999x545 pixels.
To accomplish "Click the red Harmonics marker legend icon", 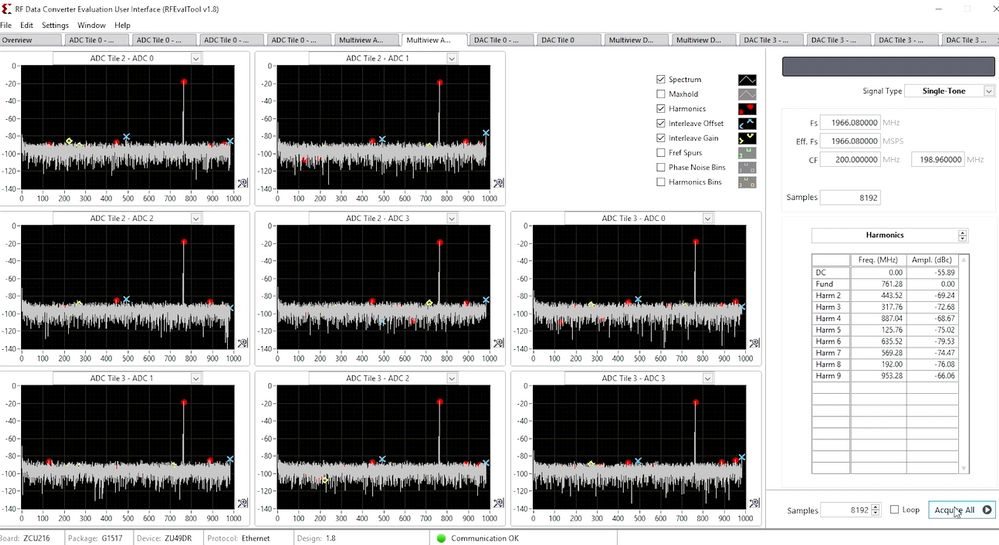I will tap(747, 109).
